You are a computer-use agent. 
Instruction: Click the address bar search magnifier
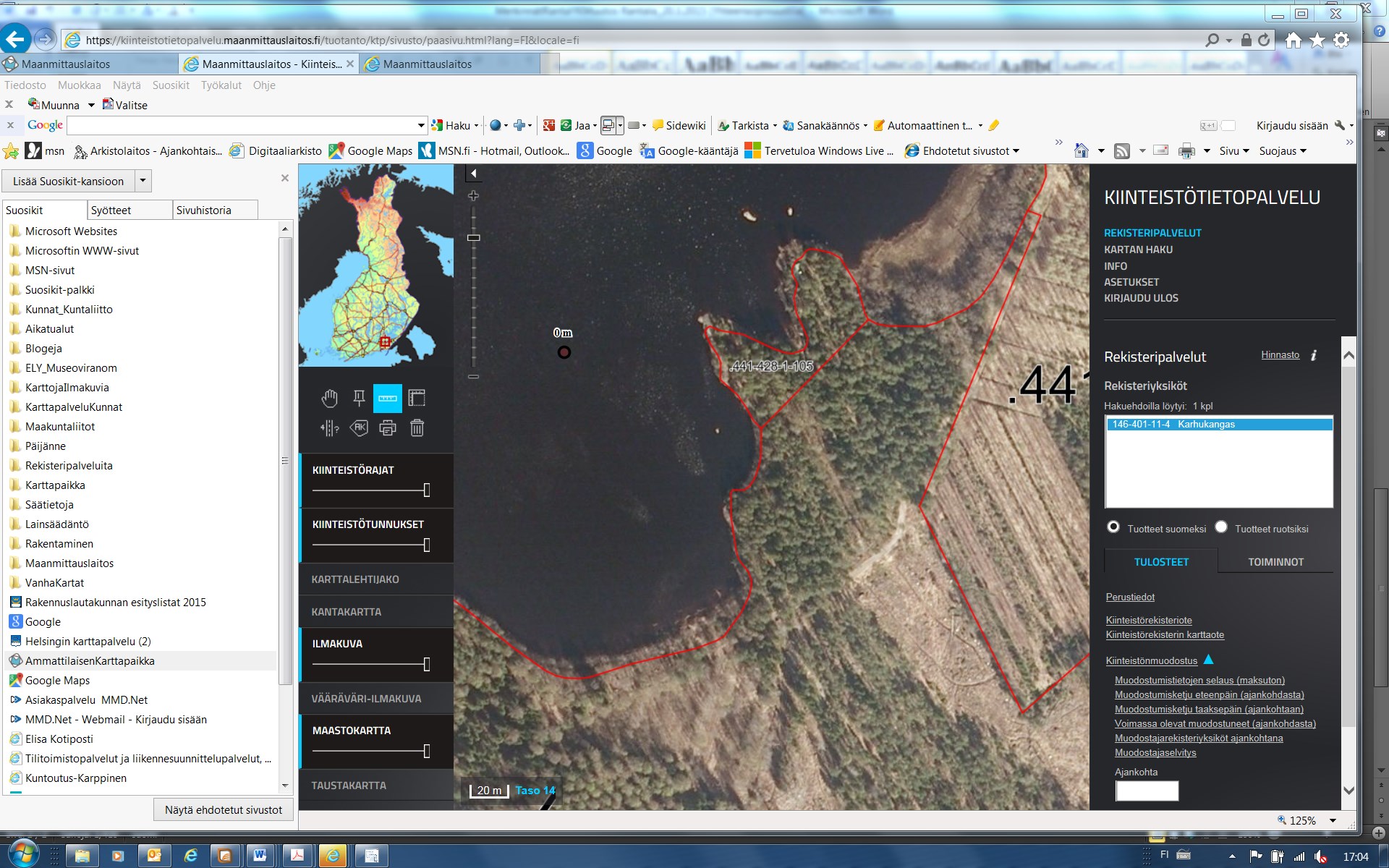pyautogui.click(x=1212, y=41)
